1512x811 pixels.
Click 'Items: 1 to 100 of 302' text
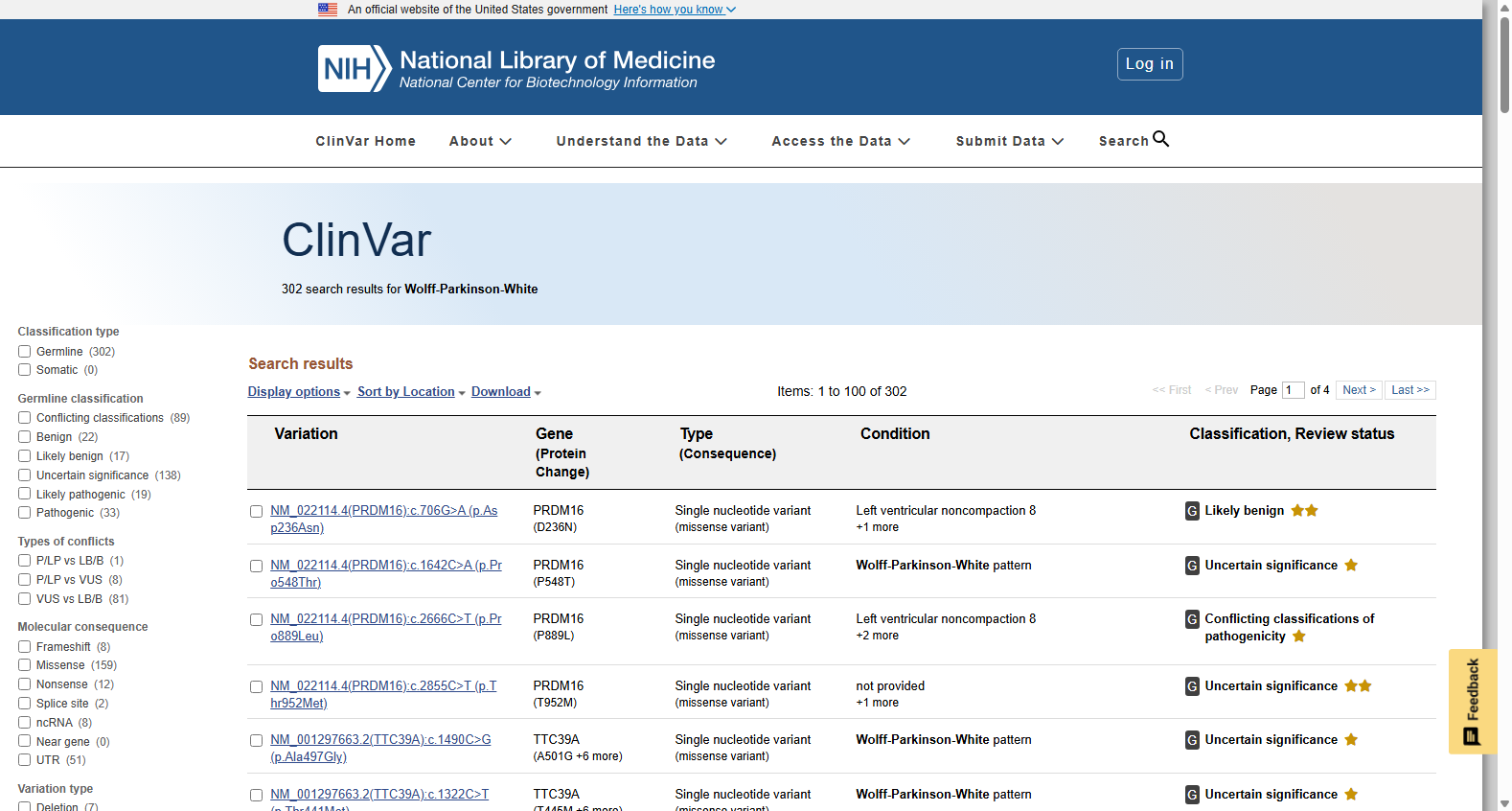pos(842,391)
